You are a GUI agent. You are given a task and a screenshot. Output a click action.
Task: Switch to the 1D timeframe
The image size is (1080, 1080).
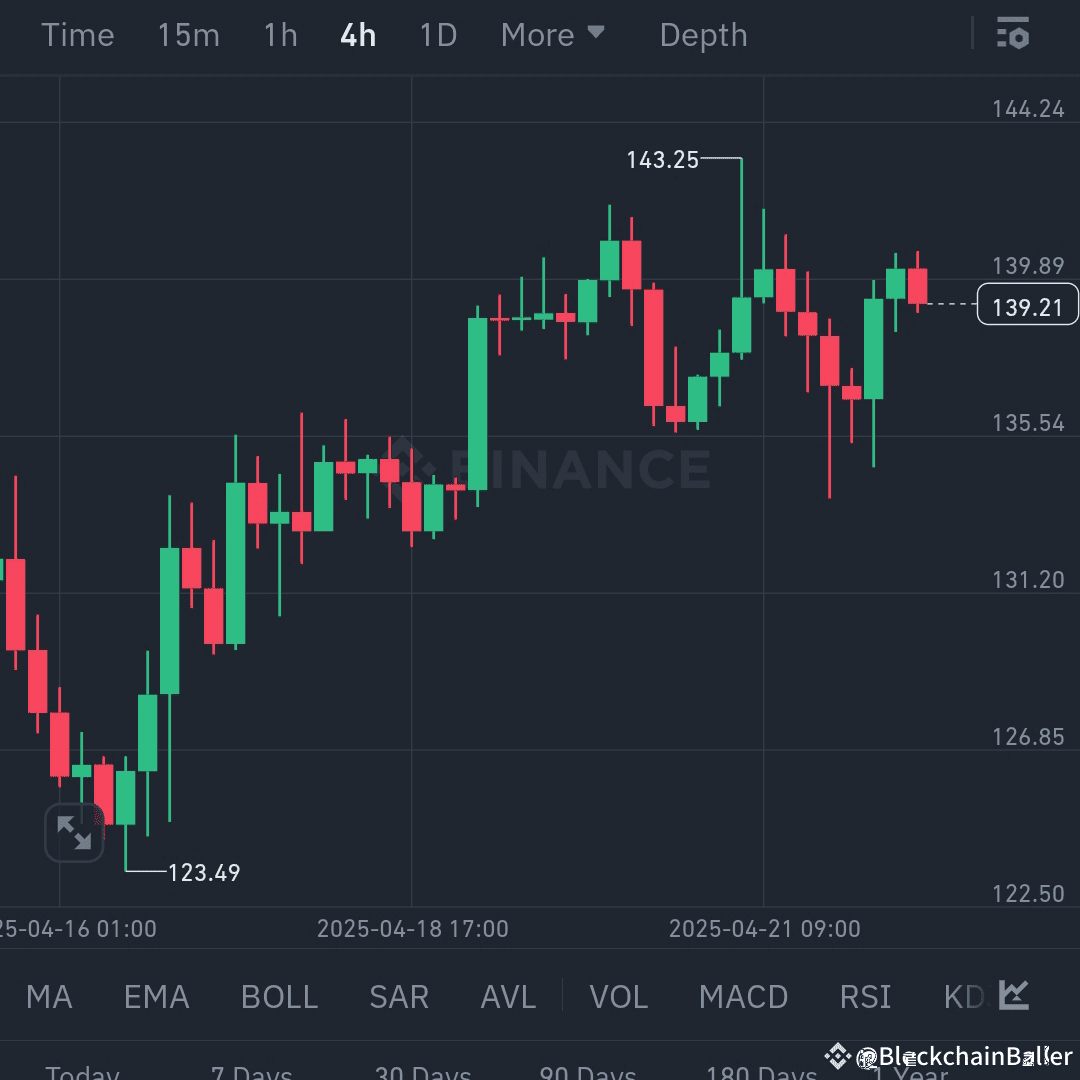pyautogui.click(x=437, y=35)
